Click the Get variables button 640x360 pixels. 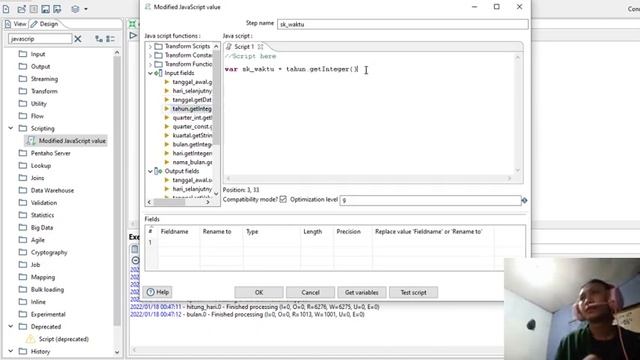pyautogui.click(x=362, y=293)
